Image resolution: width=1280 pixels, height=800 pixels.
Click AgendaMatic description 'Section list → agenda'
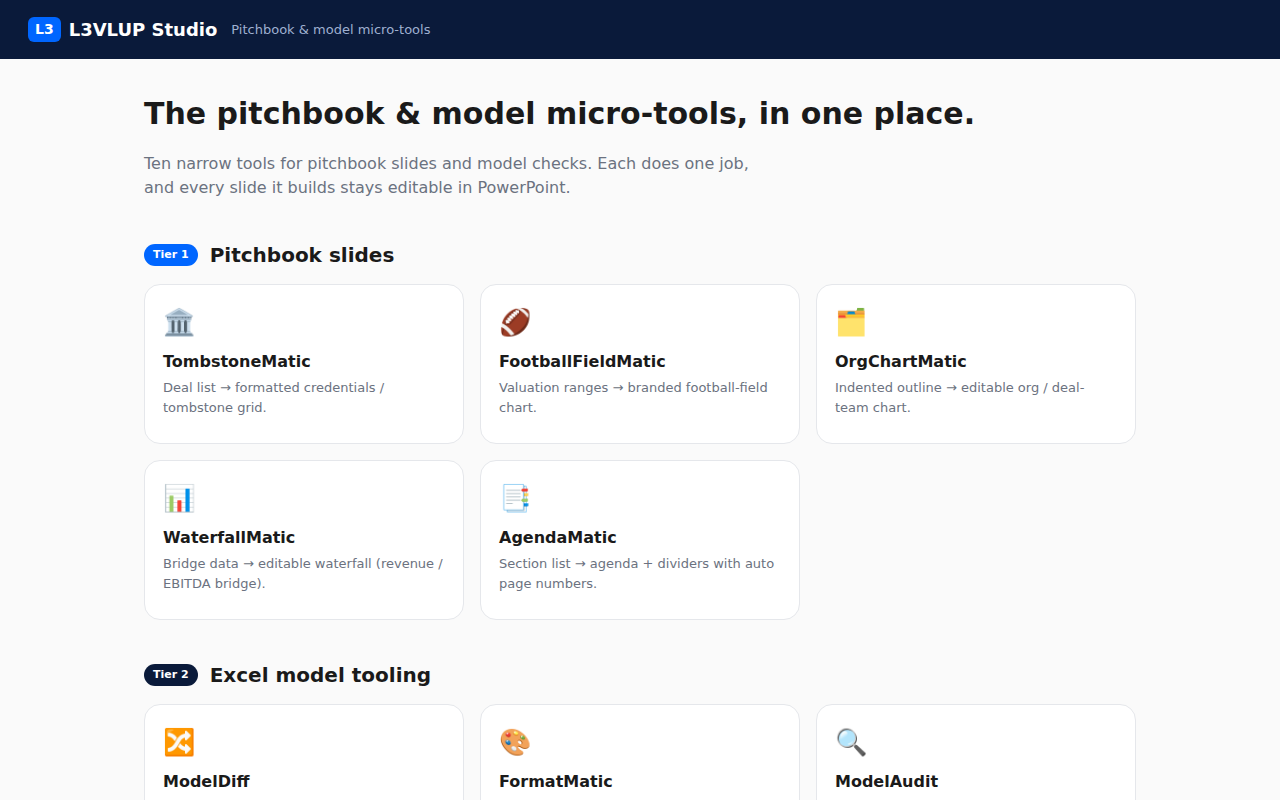636,573
